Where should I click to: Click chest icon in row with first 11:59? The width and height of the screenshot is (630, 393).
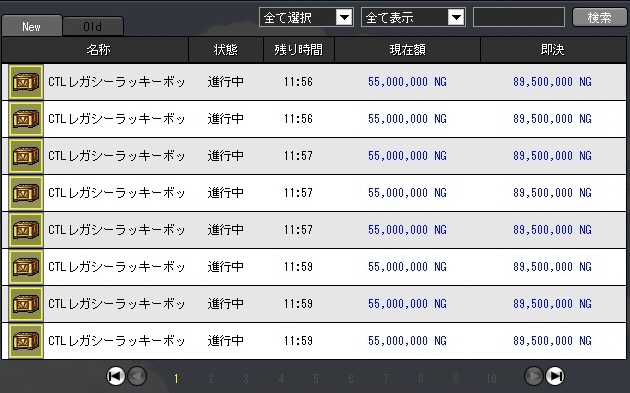coord(26,267)
